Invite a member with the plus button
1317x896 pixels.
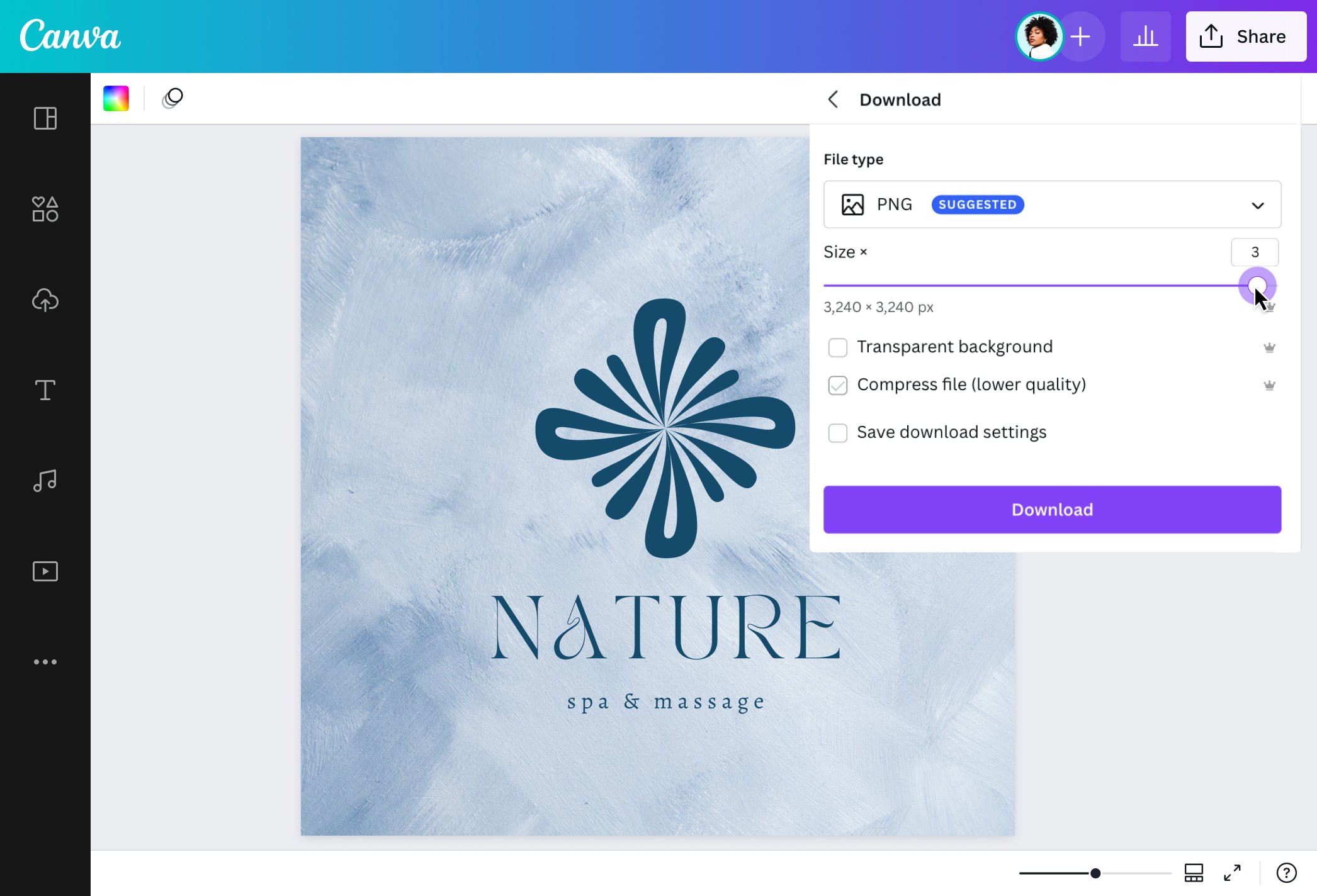tap(1080, 36)
